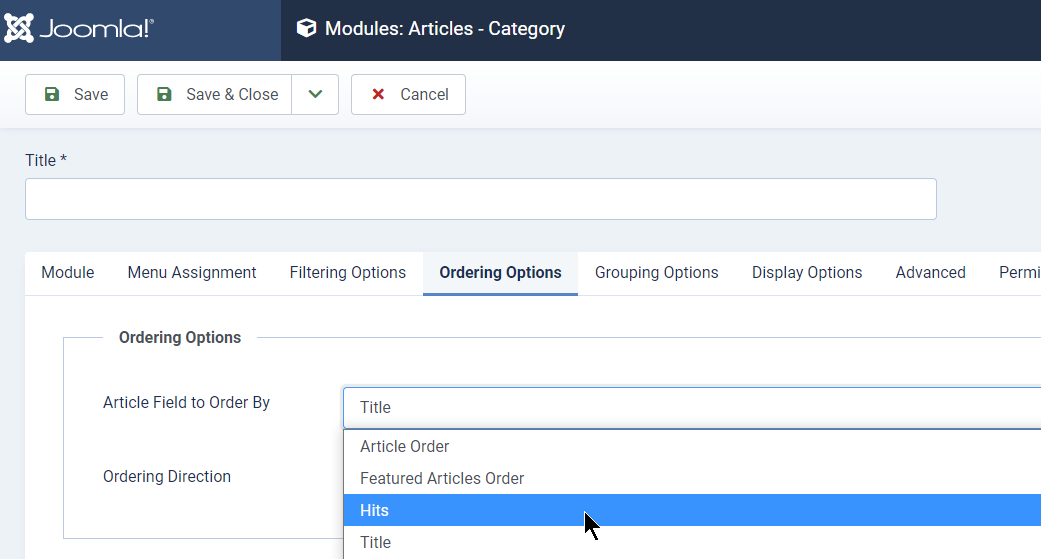Open the Menu Assignment tab
Image resolution: width=1041 pixels, height=559 pixels.
(x=192, y=273)
